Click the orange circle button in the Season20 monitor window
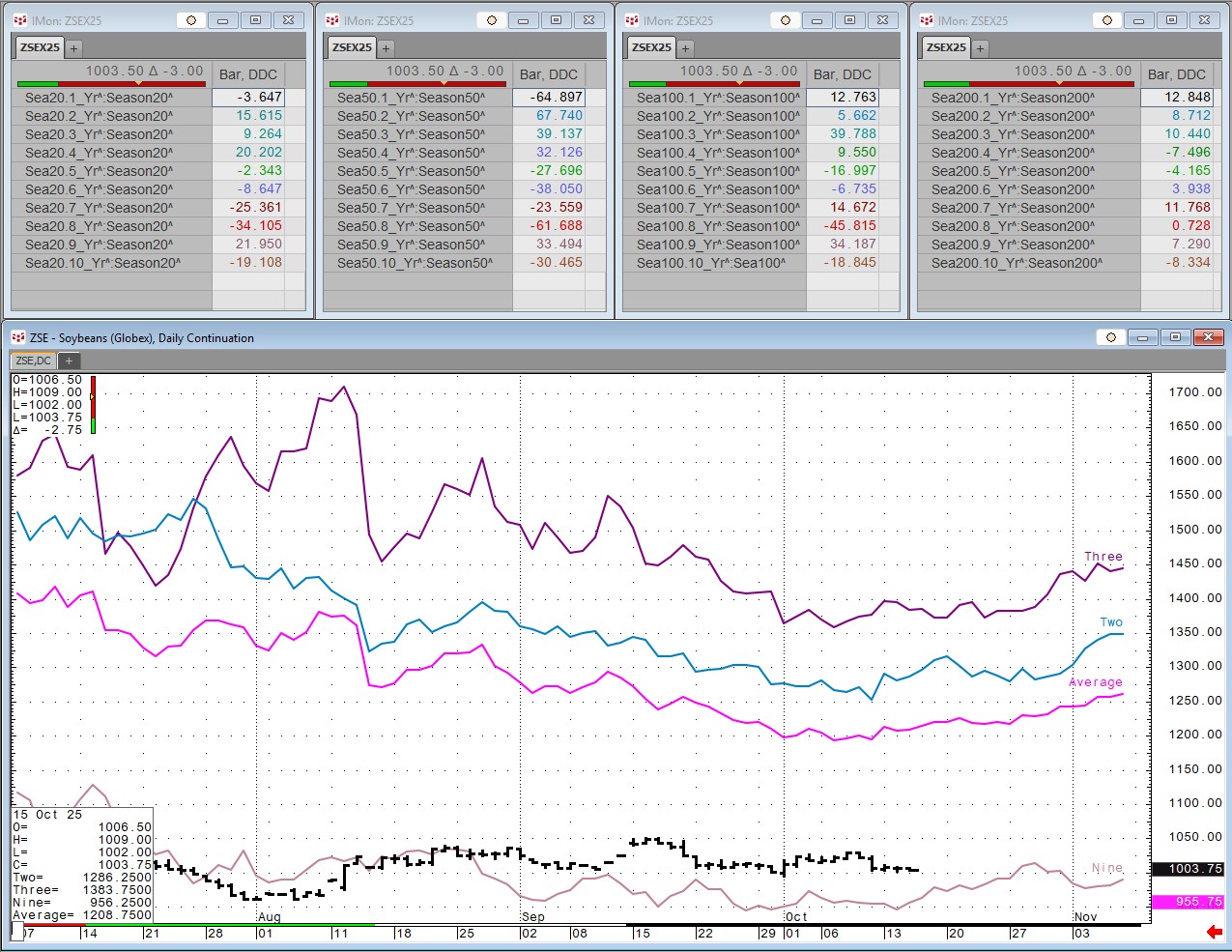This screenshot has height=952, width=1232. pos(191,20)
